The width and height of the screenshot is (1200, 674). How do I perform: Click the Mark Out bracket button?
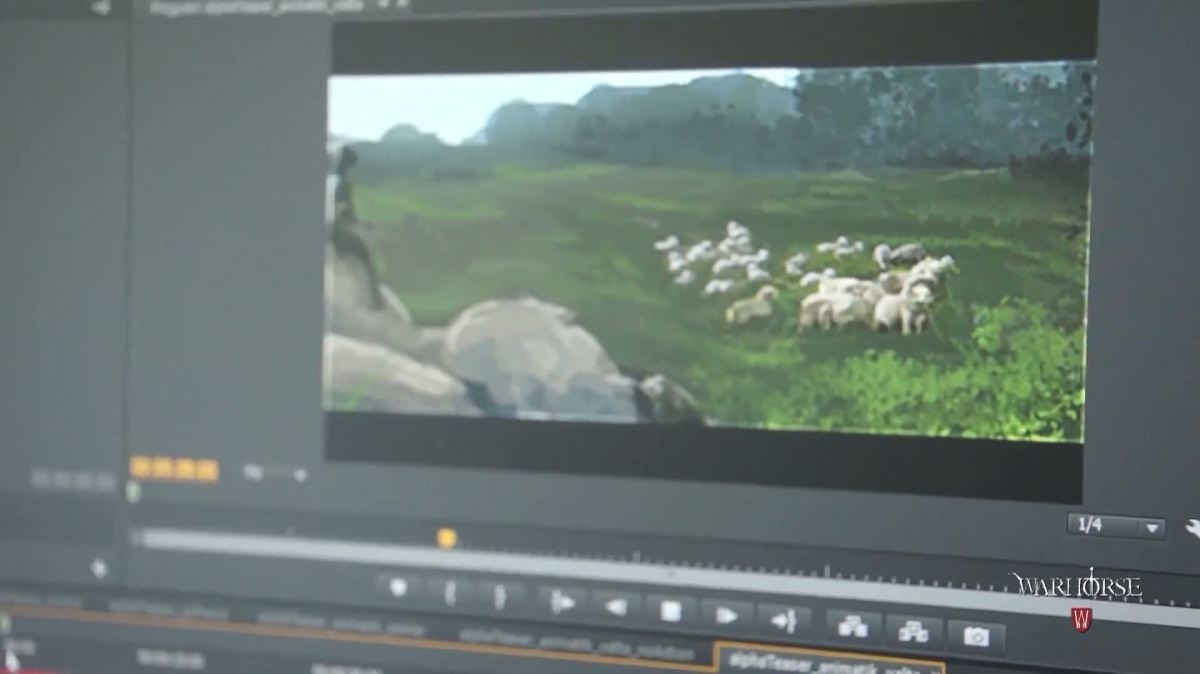[500, 596]
